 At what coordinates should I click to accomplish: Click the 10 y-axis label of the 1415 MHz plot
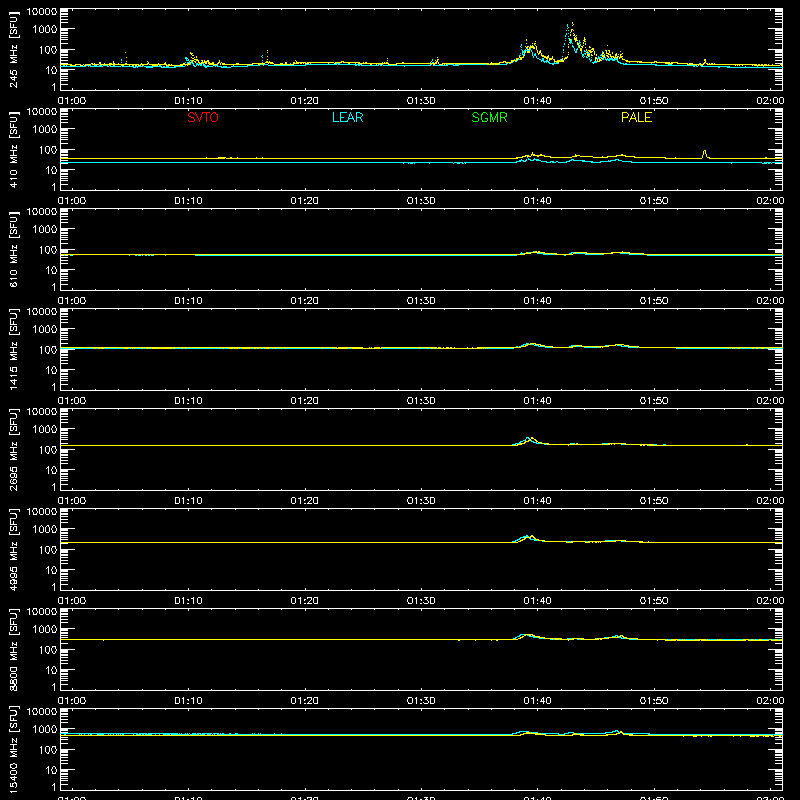(x=51, y=370)
